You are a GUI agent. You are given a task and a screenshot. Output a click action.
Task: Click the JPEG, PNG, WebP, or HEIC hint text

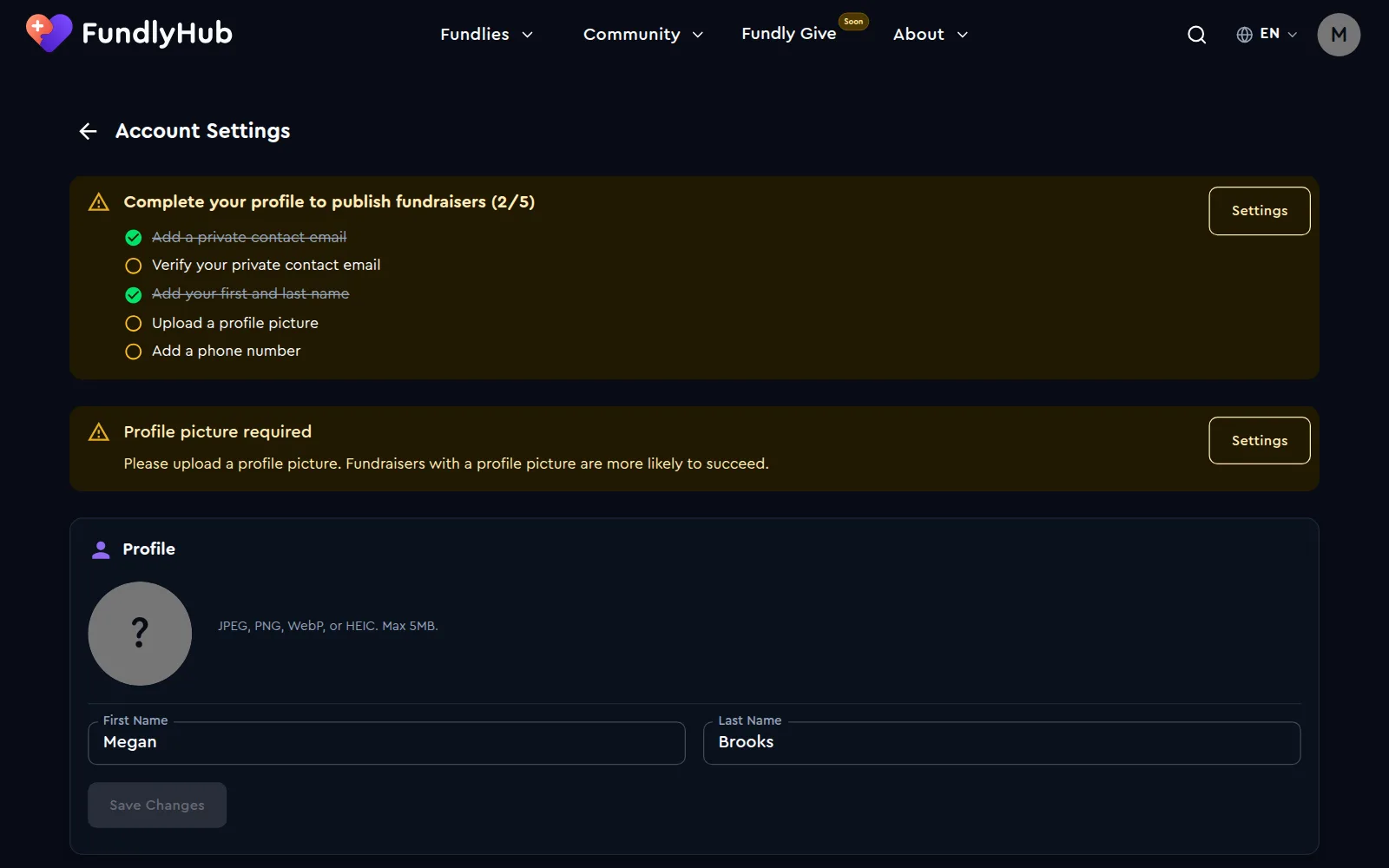point(327,626)
